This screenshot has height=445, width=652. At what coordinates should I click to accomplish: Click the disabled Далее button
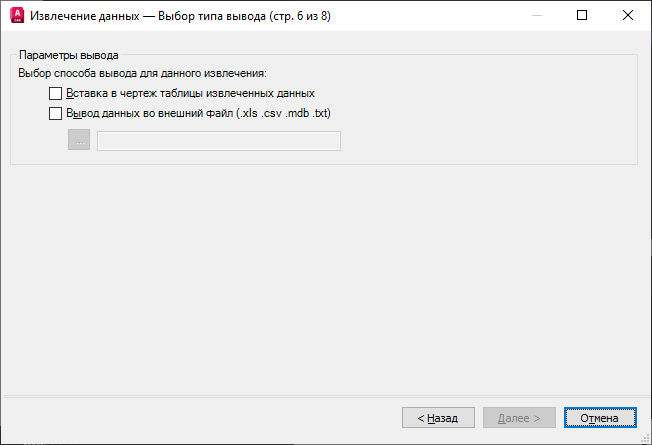(x=519, y=418)
